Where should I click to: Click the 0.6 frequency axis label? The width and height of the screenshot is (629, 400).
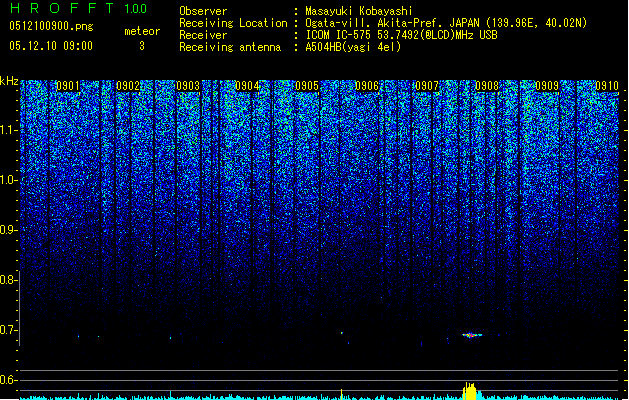click(x=8, y=380)
